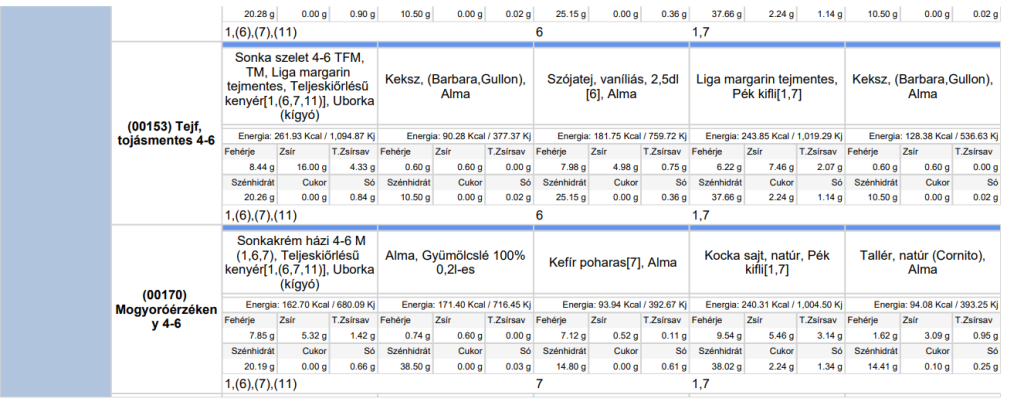Select the 'Szójatej, vaníliás, 2,5dl' menu cell
1024x402 pixels.
[611, 86]
